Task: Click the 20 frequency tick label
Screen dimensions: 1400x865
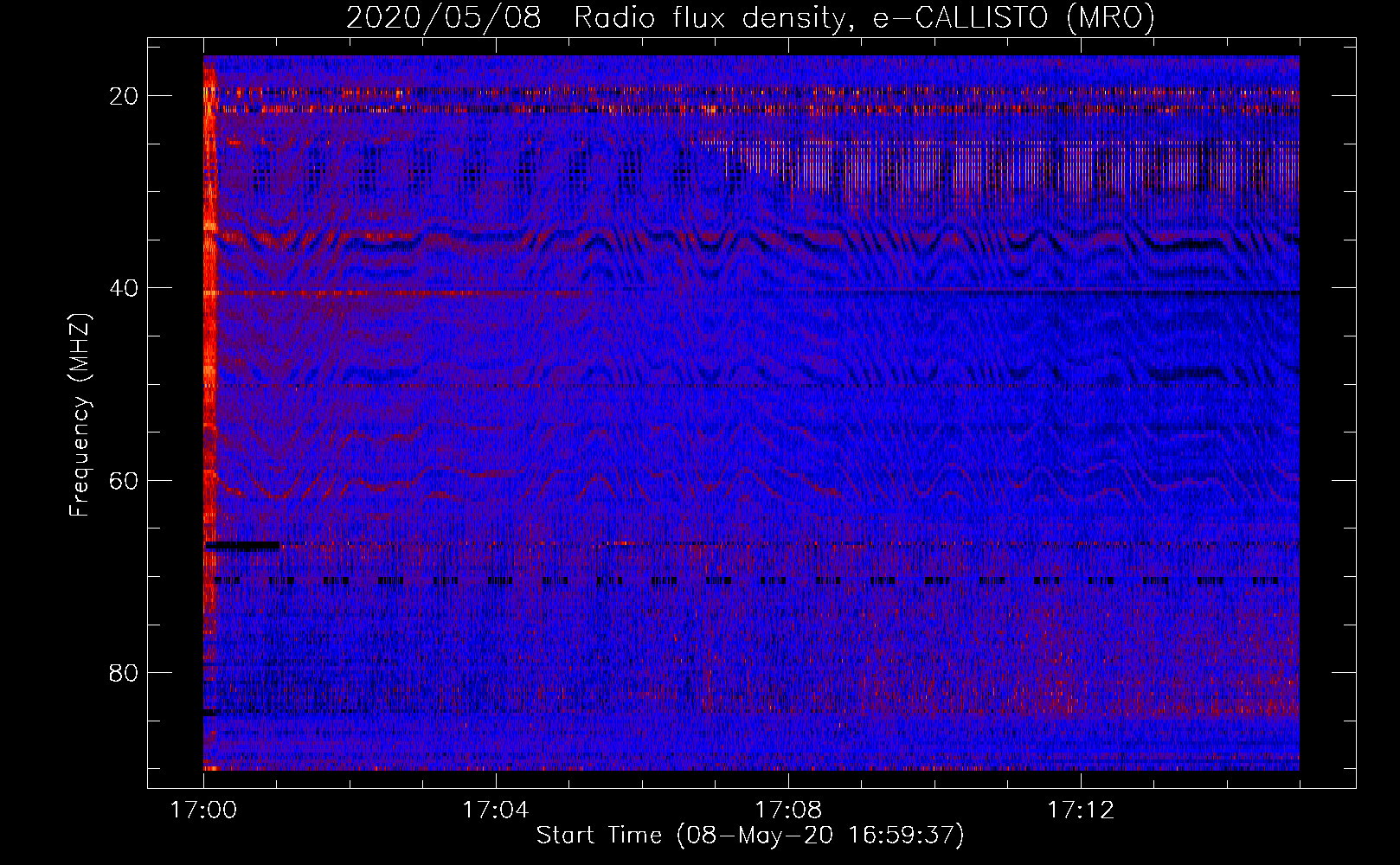Action: pyautogui.click(x=124, y=96)
